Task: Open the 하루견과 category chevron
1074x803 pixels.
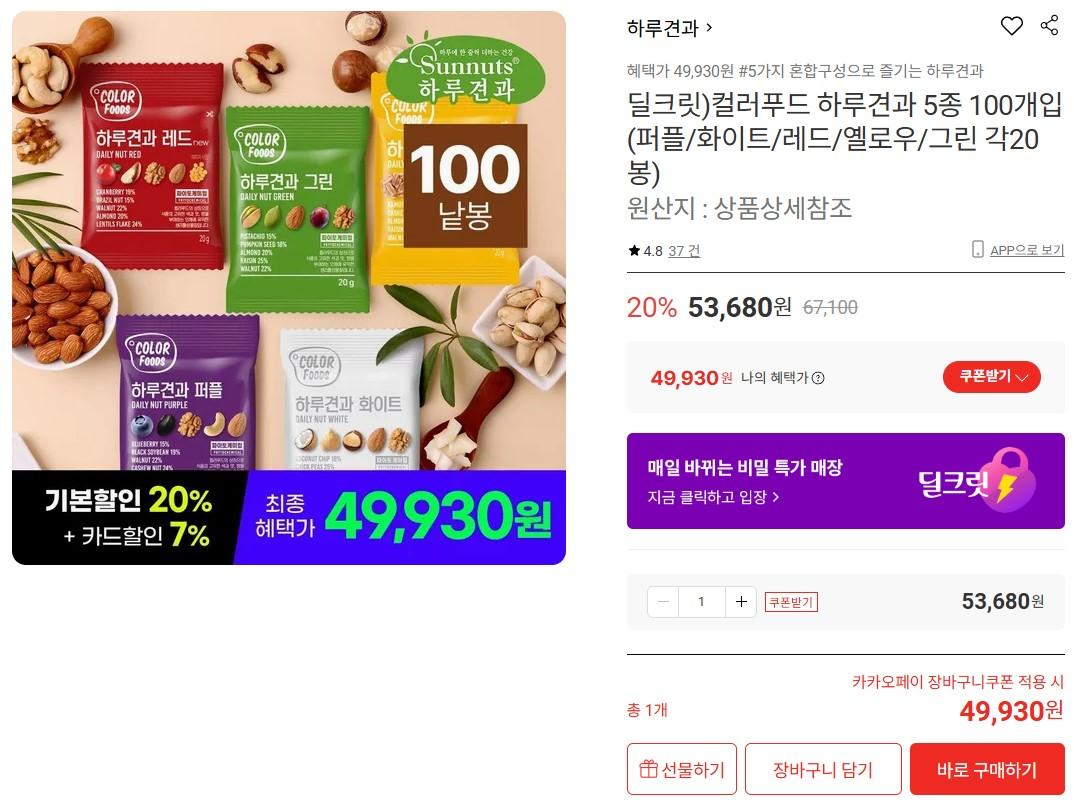Action: point(709,27)
